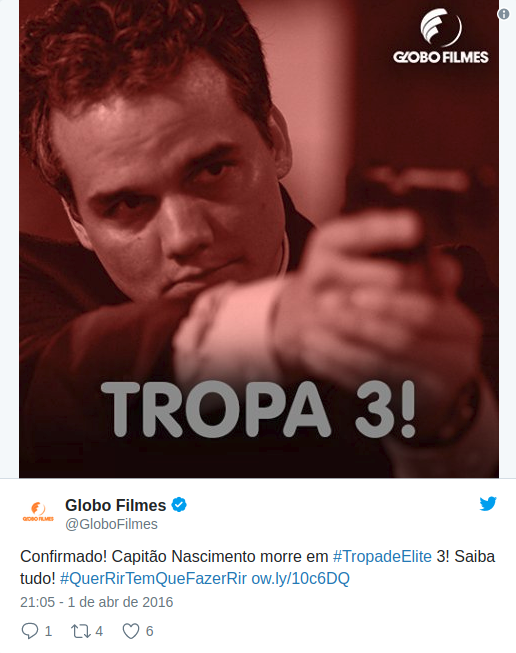Viewport: 516px width, 653px height.
Task: Open the Tropa 3 tweet image
Action: (259, 239)
